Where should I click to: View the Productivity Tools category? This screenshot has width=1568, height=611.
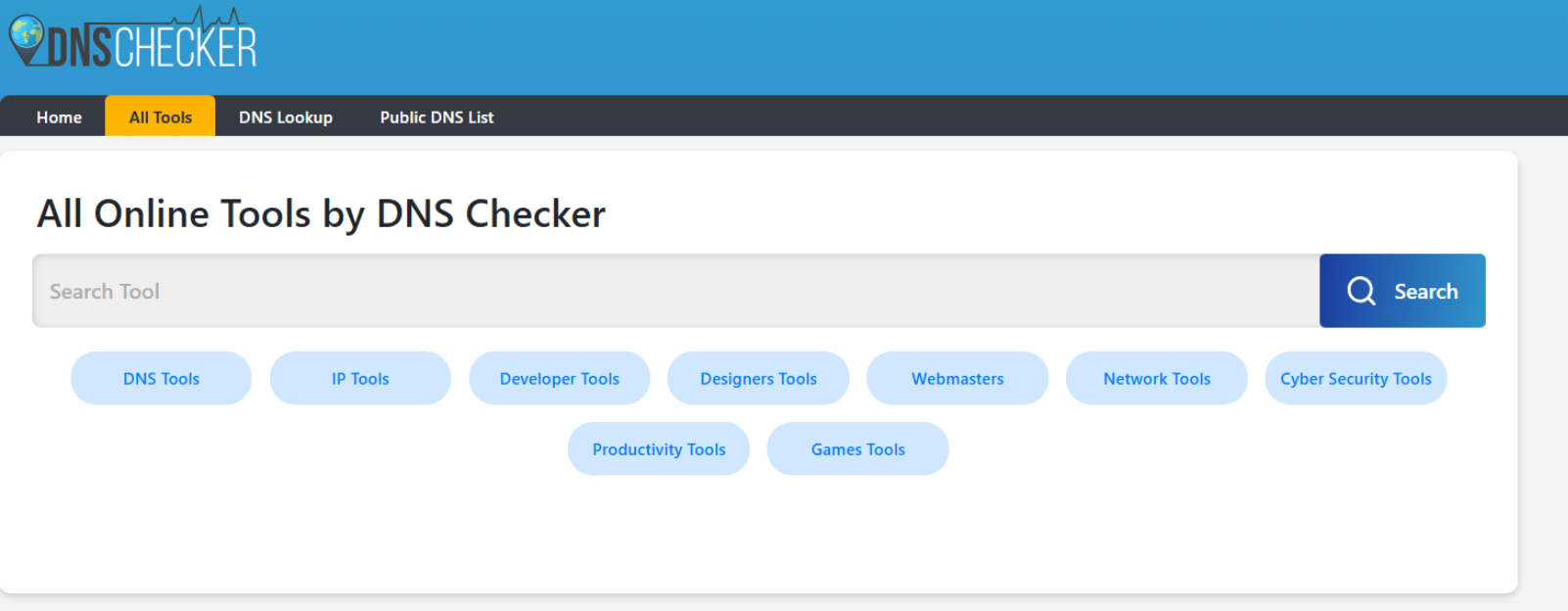coord(659,449)
